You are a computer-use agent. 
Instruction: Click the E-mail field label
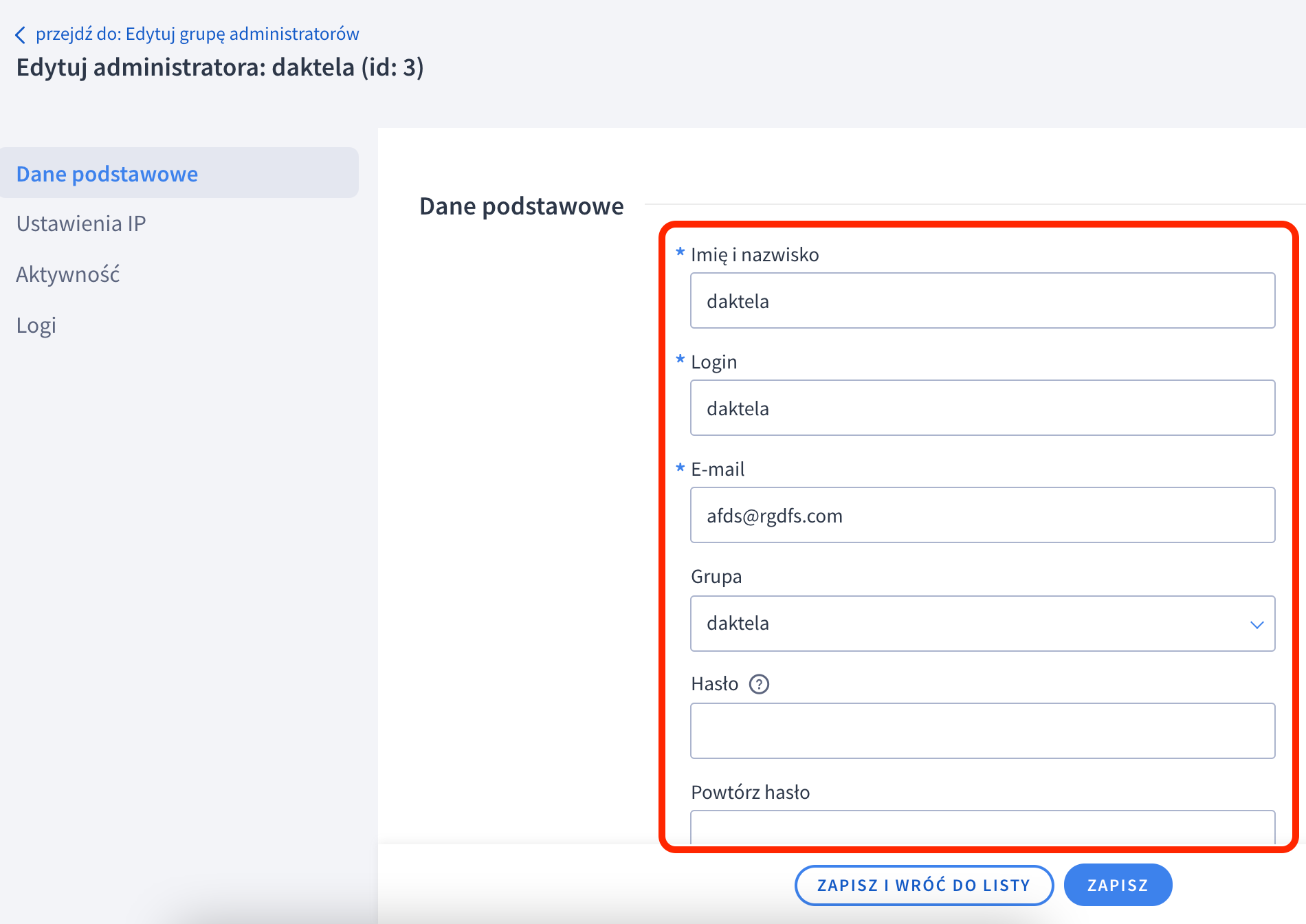pos(717,470)
